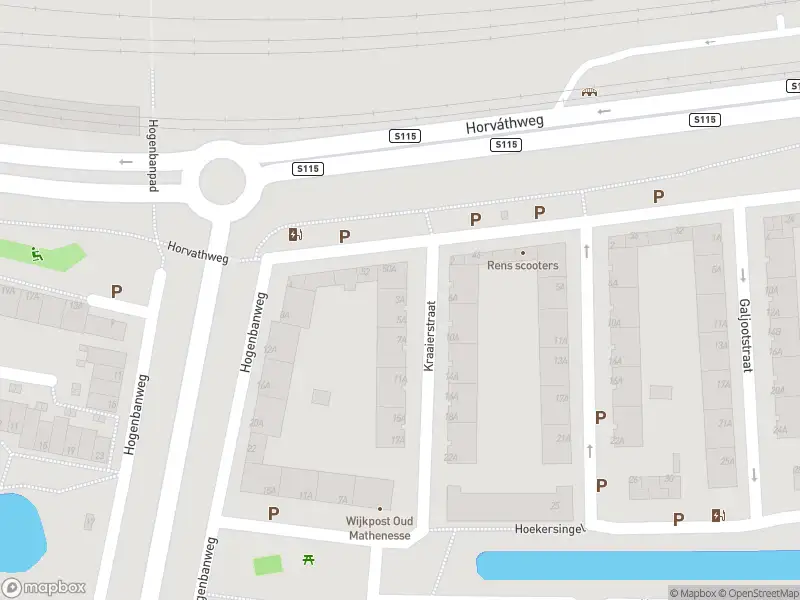Click the S115 route shield by the roundabout
Screen dimensions: 800x600
tap(308, 168)
